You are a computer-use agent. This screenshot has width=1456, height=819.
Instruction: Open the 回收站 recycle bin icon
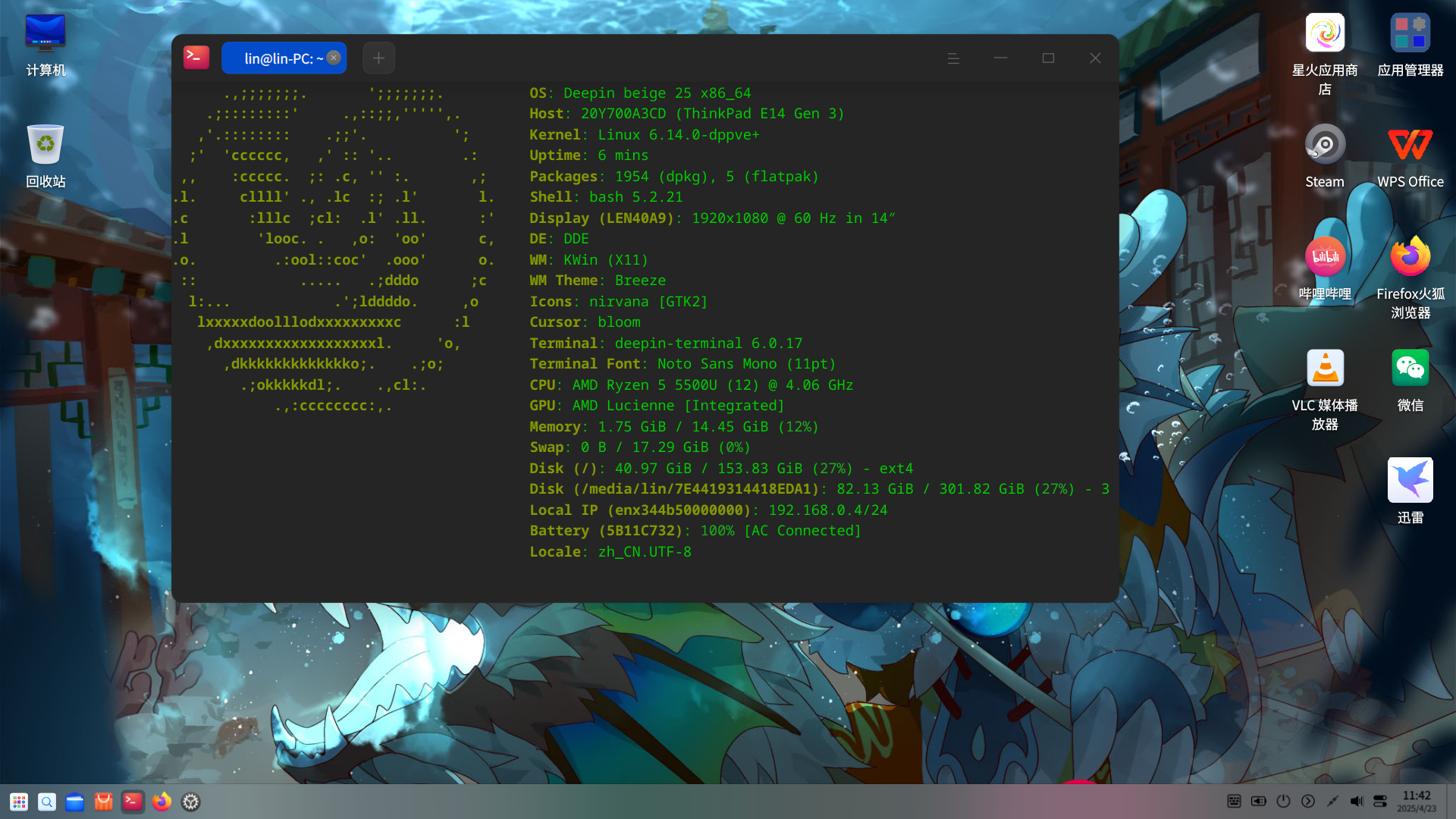click(x=45, y=157)
